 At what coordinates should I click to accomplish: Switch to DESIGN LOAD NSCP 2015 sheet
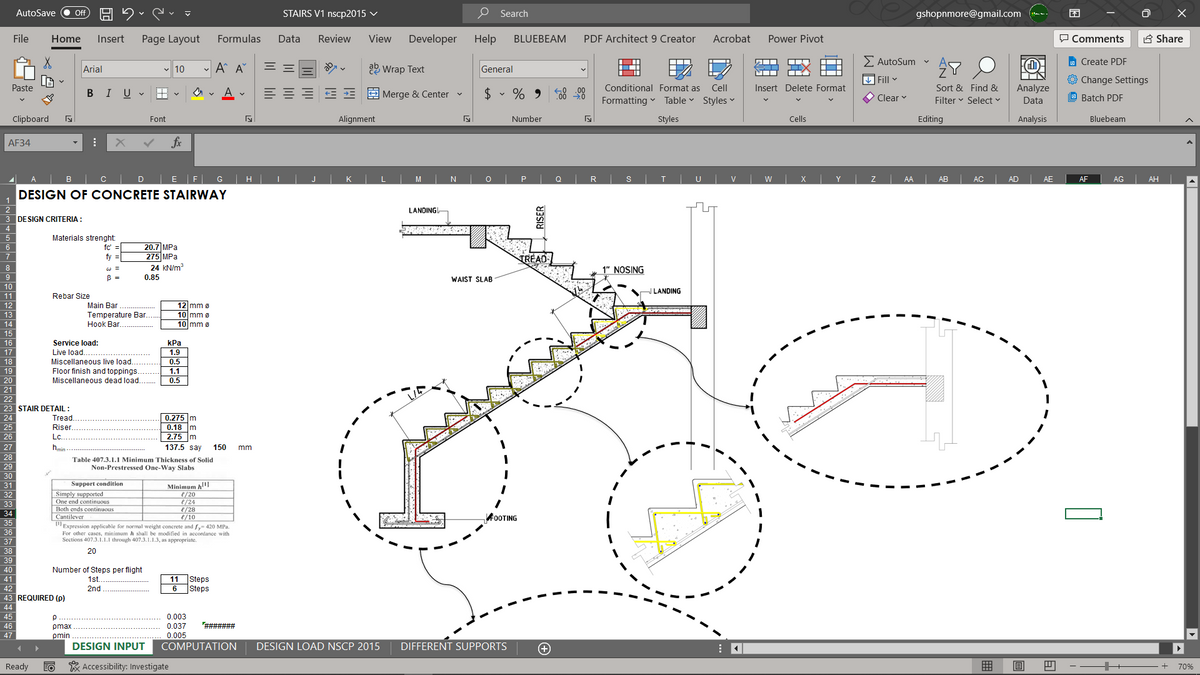point(318,647)
